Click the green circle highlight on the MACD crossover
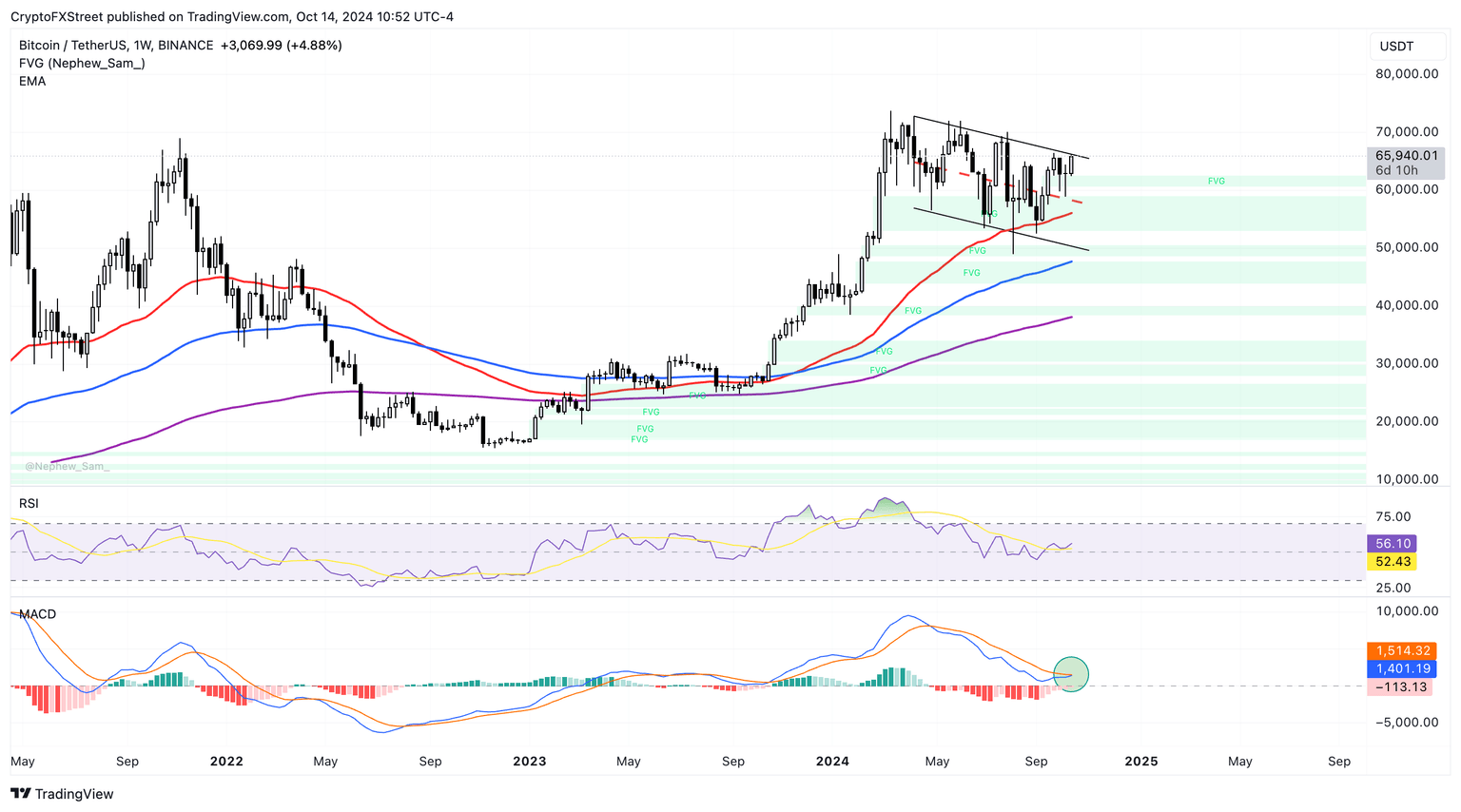 pos(1071,674)
